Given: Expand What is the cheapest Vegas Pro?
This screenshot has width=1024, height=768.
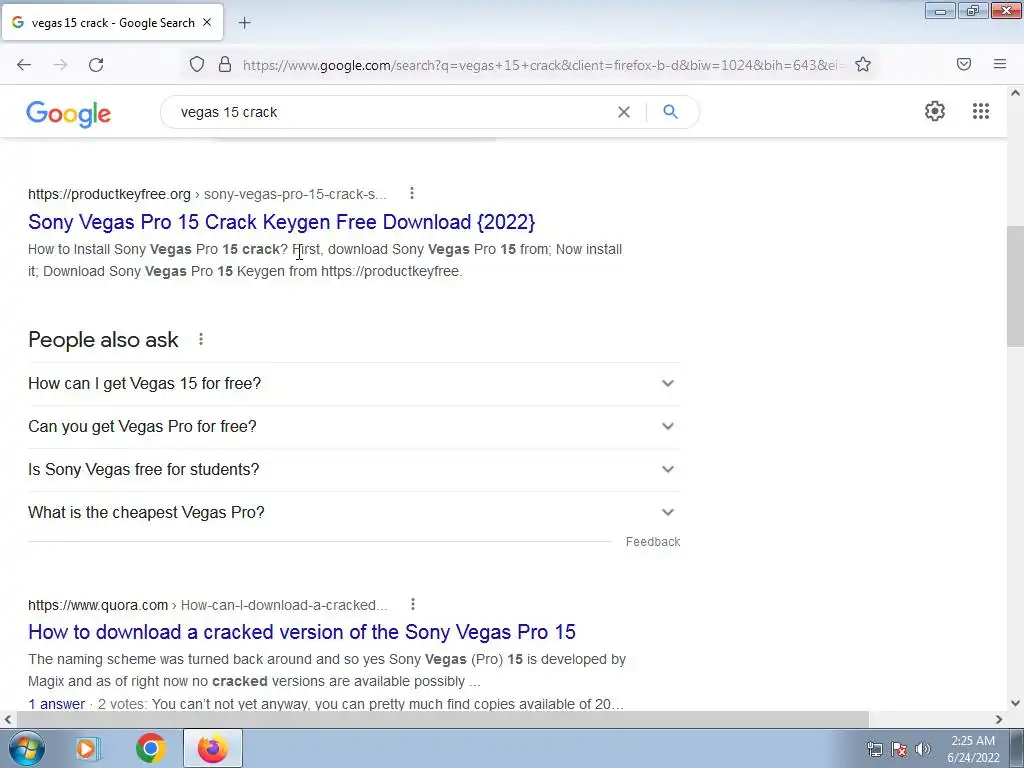Looking at the screenshot, I should 354,513.
